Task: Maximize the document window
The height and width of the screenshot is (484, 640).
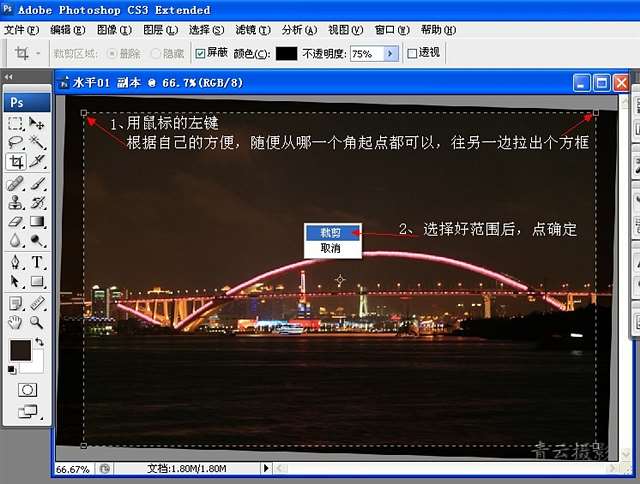Action: [601, 83]
